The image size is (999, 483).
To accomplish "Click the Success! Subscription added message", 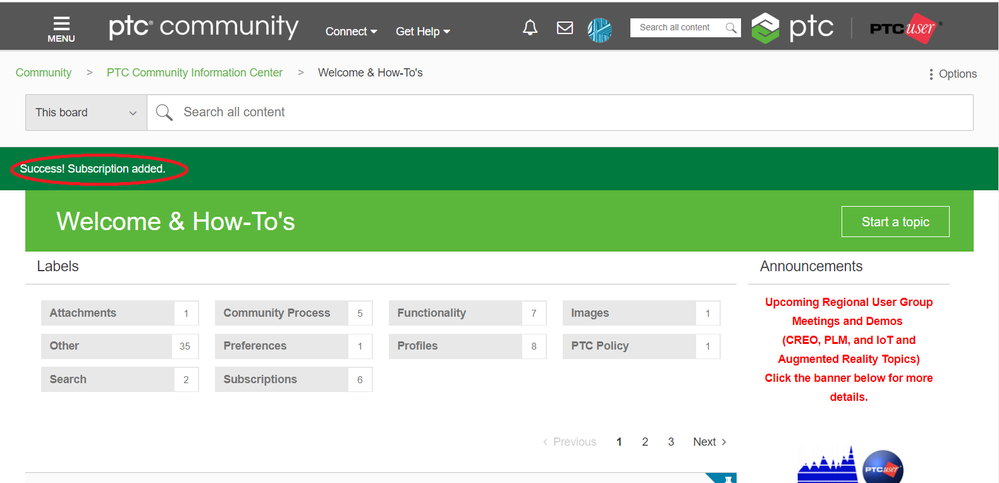I will (92, 169).
